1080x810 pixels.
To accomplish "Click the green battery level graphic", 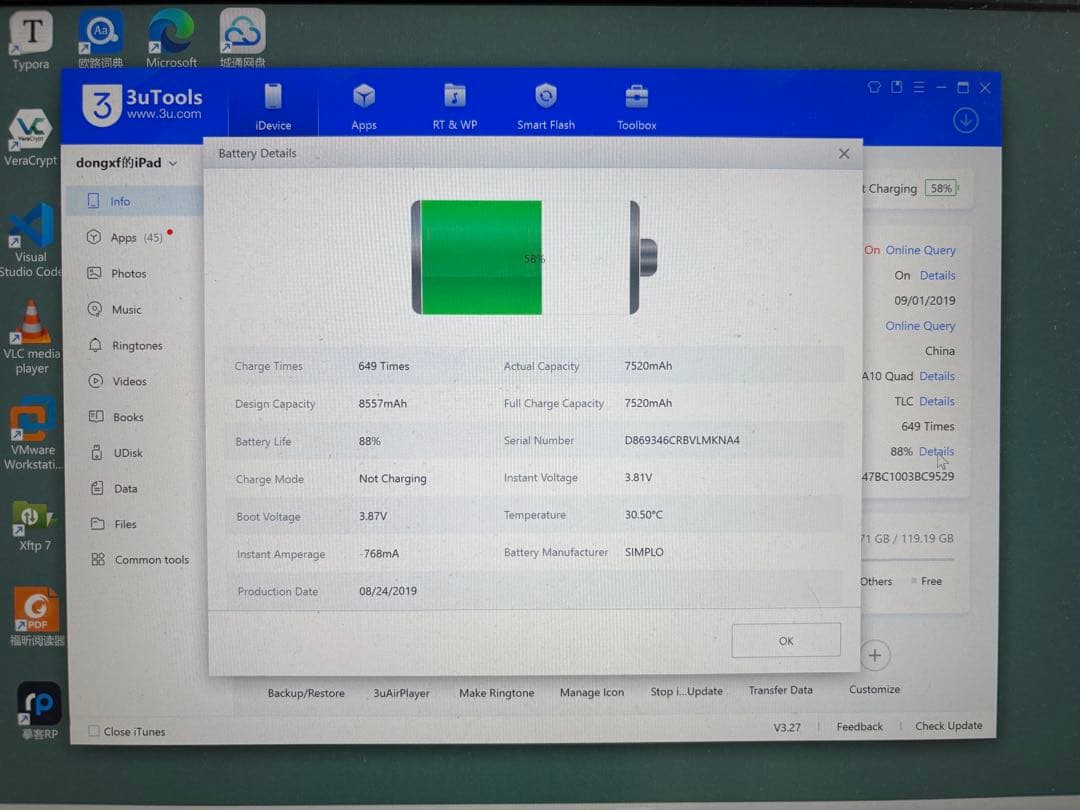I will point(480,258).
